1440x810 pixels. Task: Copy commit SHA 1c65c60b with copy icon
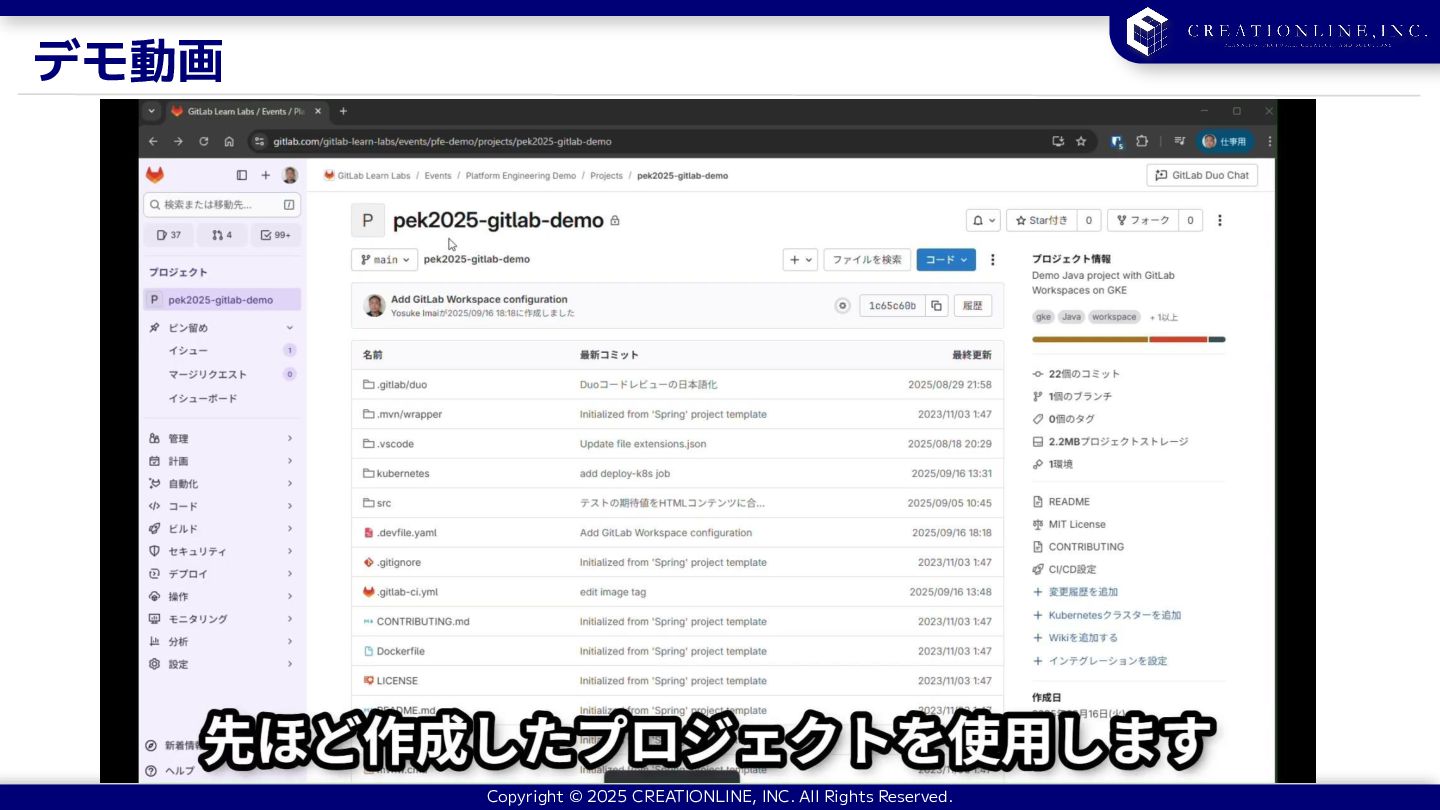[x=936, y=306]
